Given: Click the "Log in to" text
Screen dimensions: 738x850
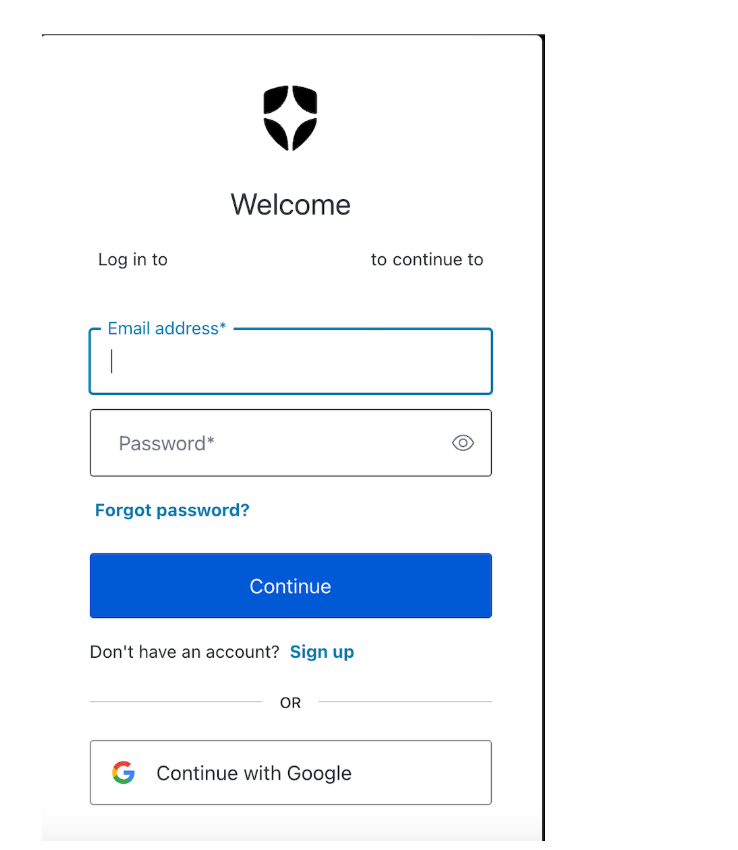Looking at the screenshot, I should coord(133,260).
